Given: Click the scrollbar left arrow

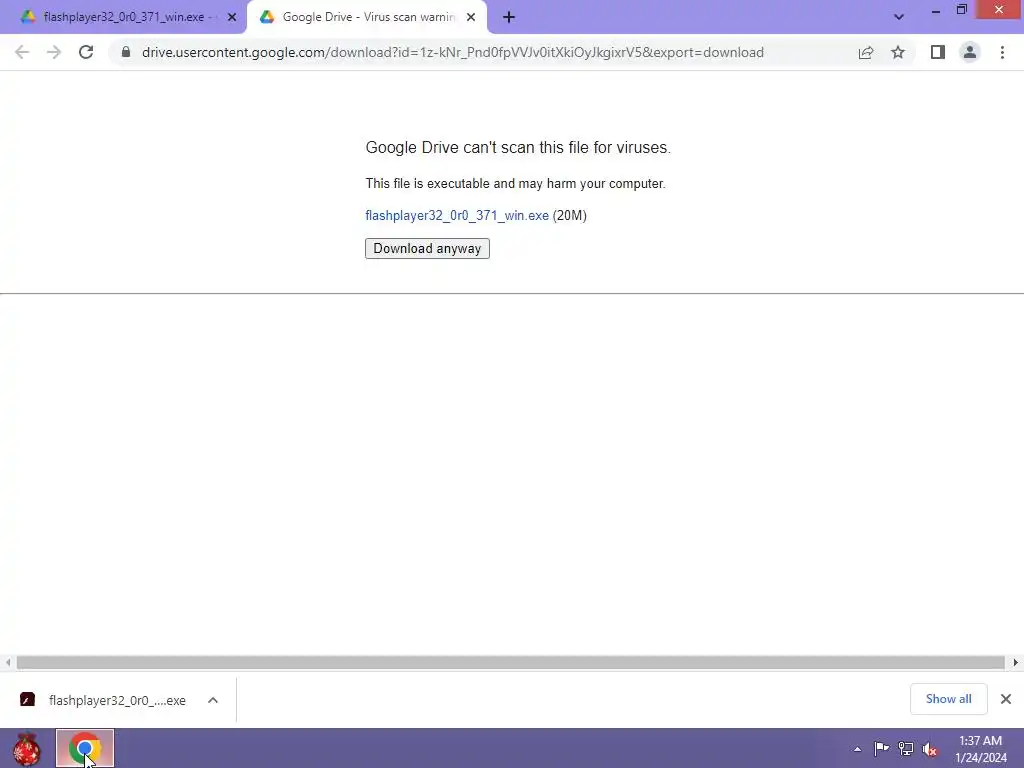Looking at the screenshot, I should coord(8,663).
